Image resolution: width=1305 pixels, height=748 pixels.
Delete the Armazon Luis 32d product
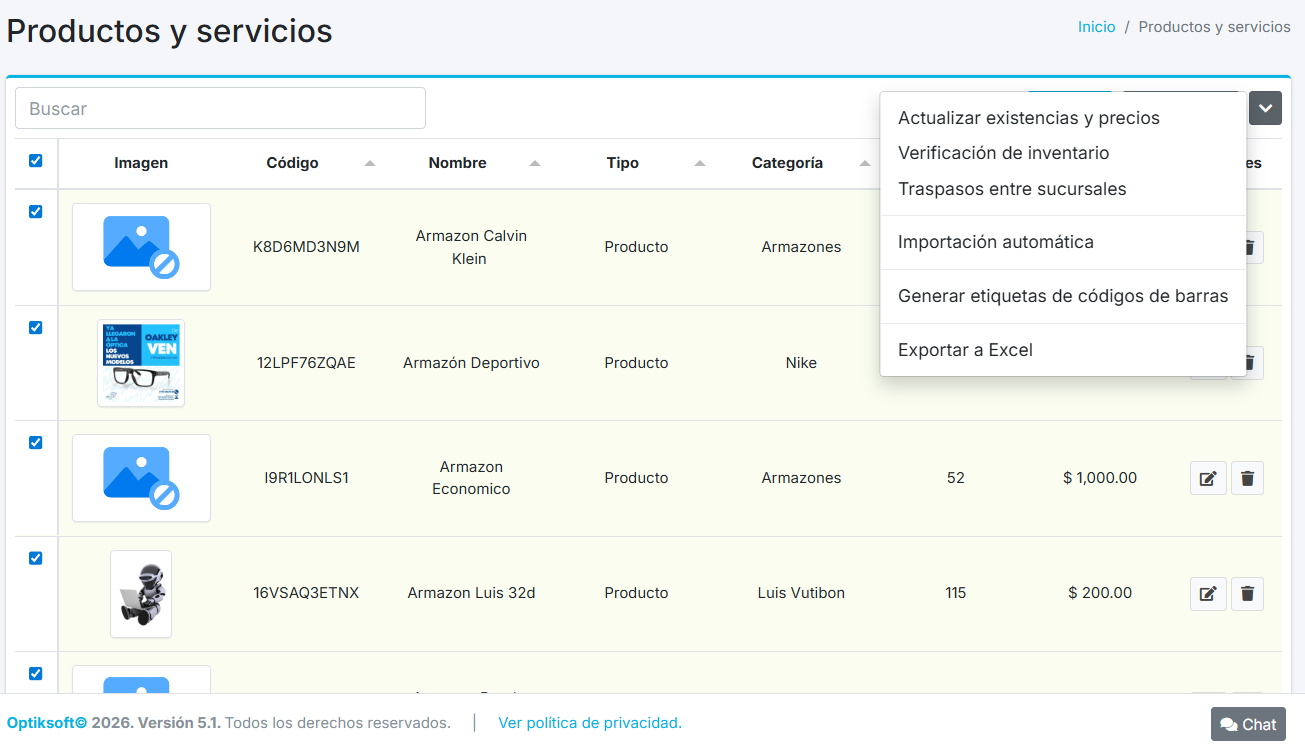(x=1247, y=594)
